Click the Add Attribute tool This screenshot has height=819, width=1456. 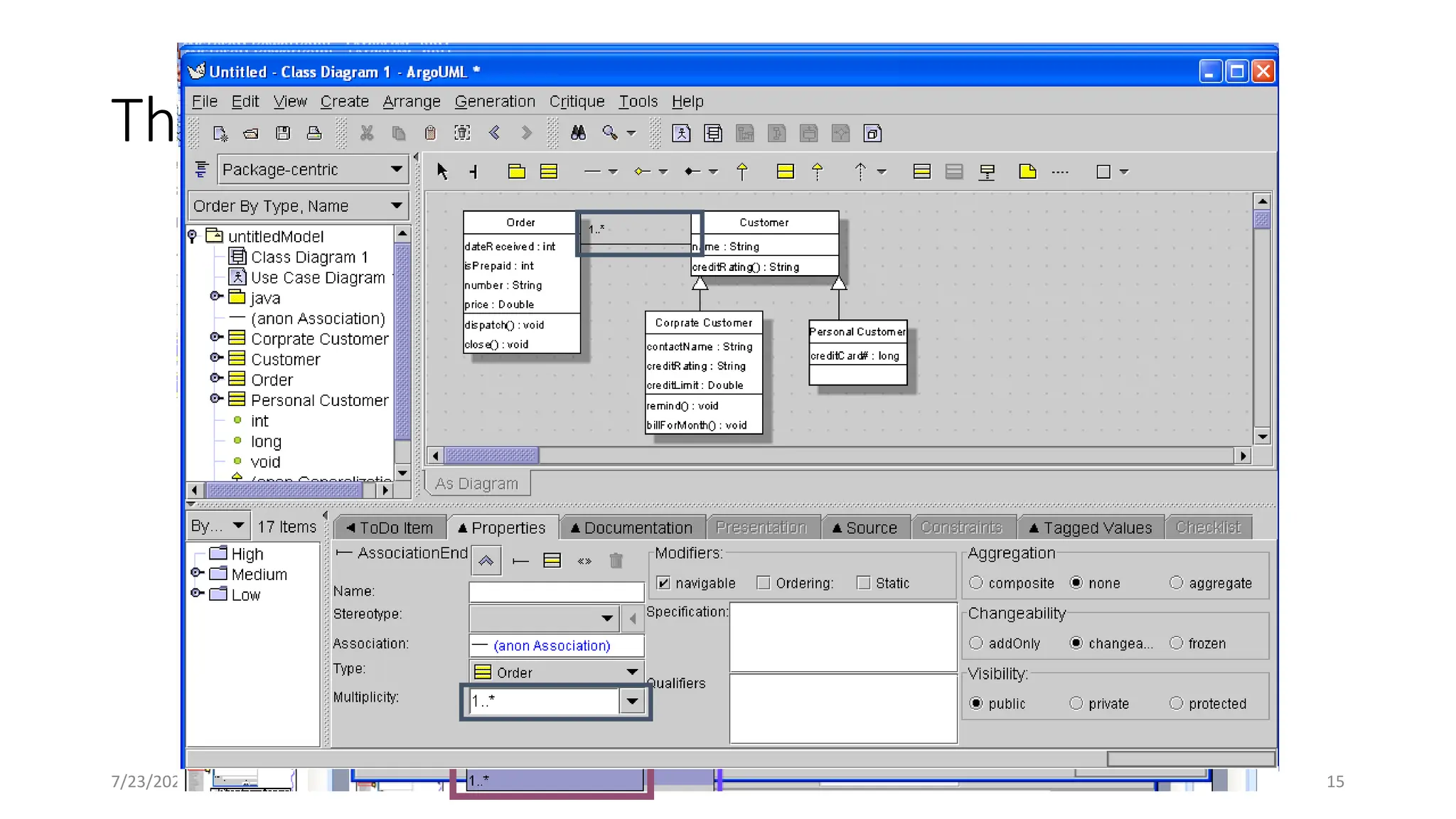[x=922, y=171]
